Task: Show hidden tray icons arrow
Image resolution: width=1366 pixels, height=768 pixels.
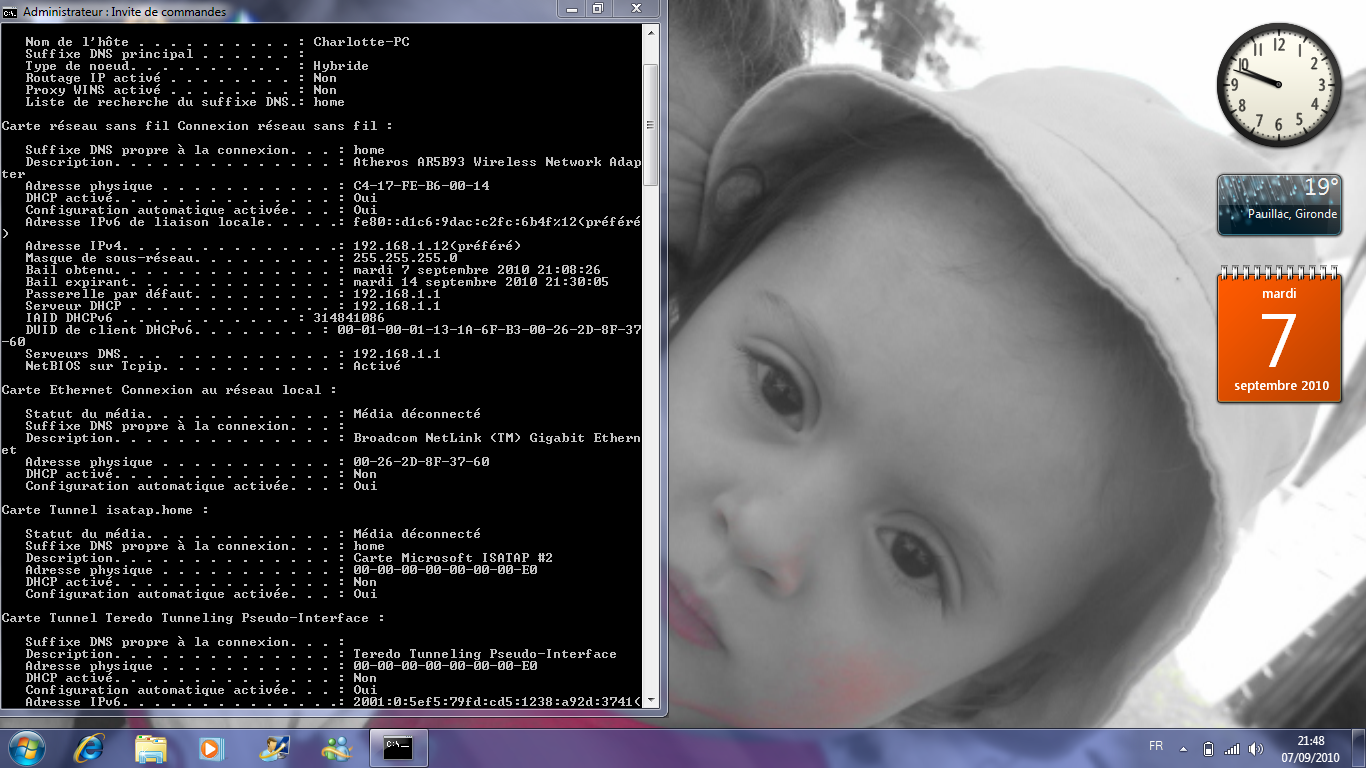Action: [x=1184, y=748]
